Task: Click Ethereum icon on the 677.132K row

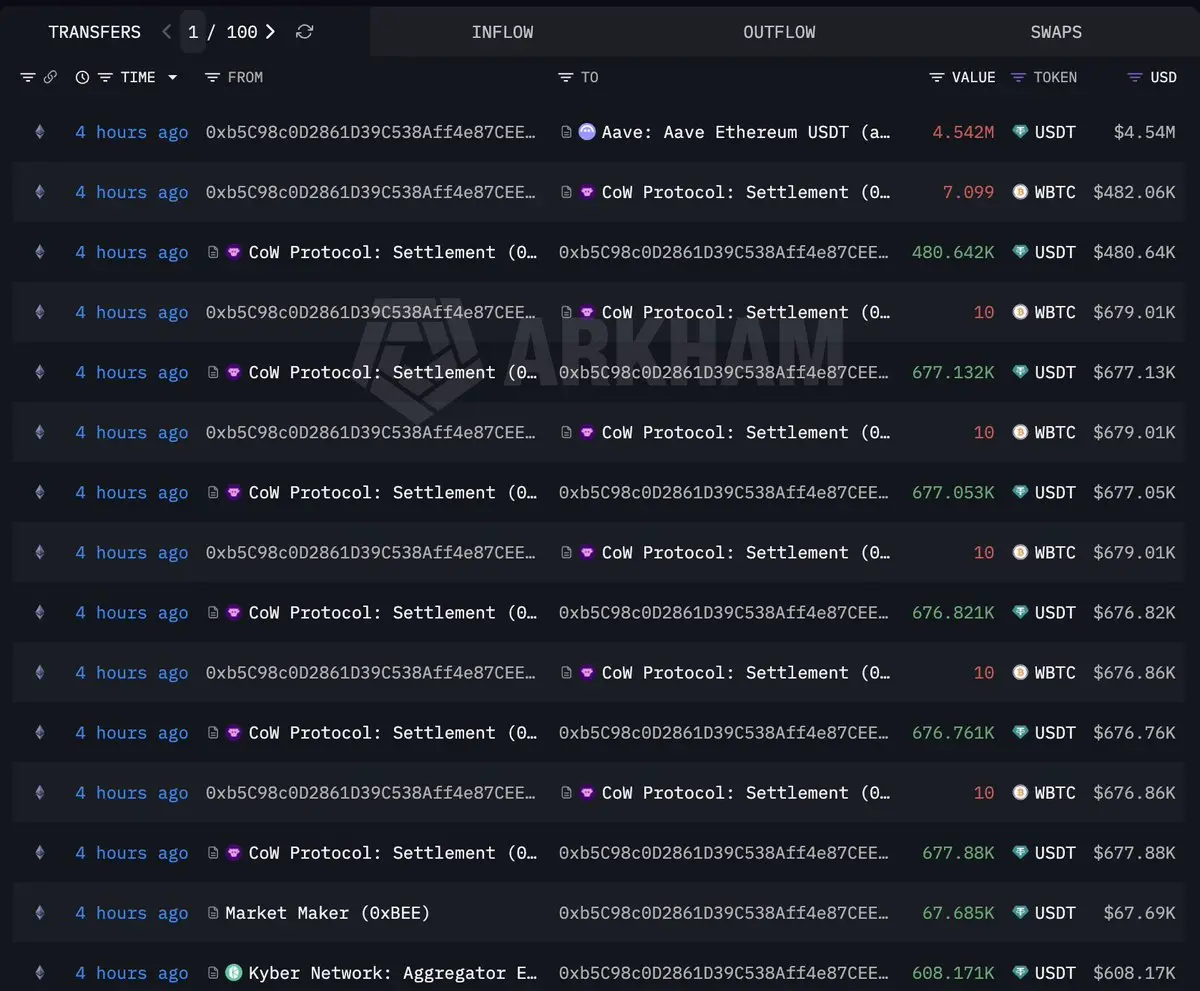Action: [x=40, y=372]
